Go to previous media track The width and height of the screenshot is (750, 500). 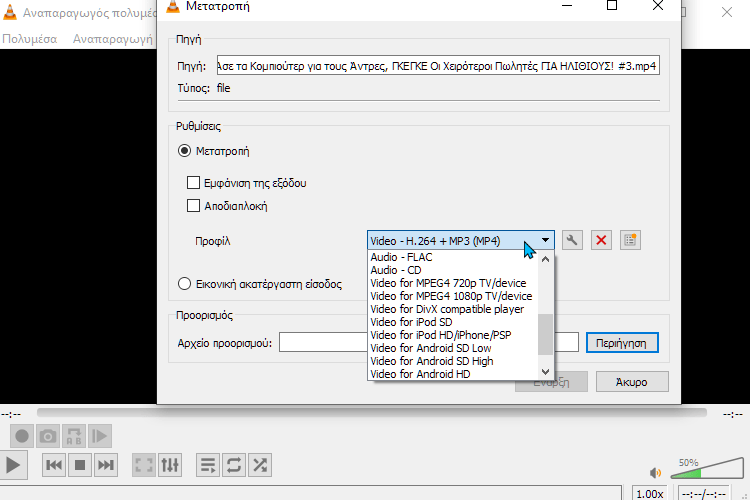(x=54, y=465)
